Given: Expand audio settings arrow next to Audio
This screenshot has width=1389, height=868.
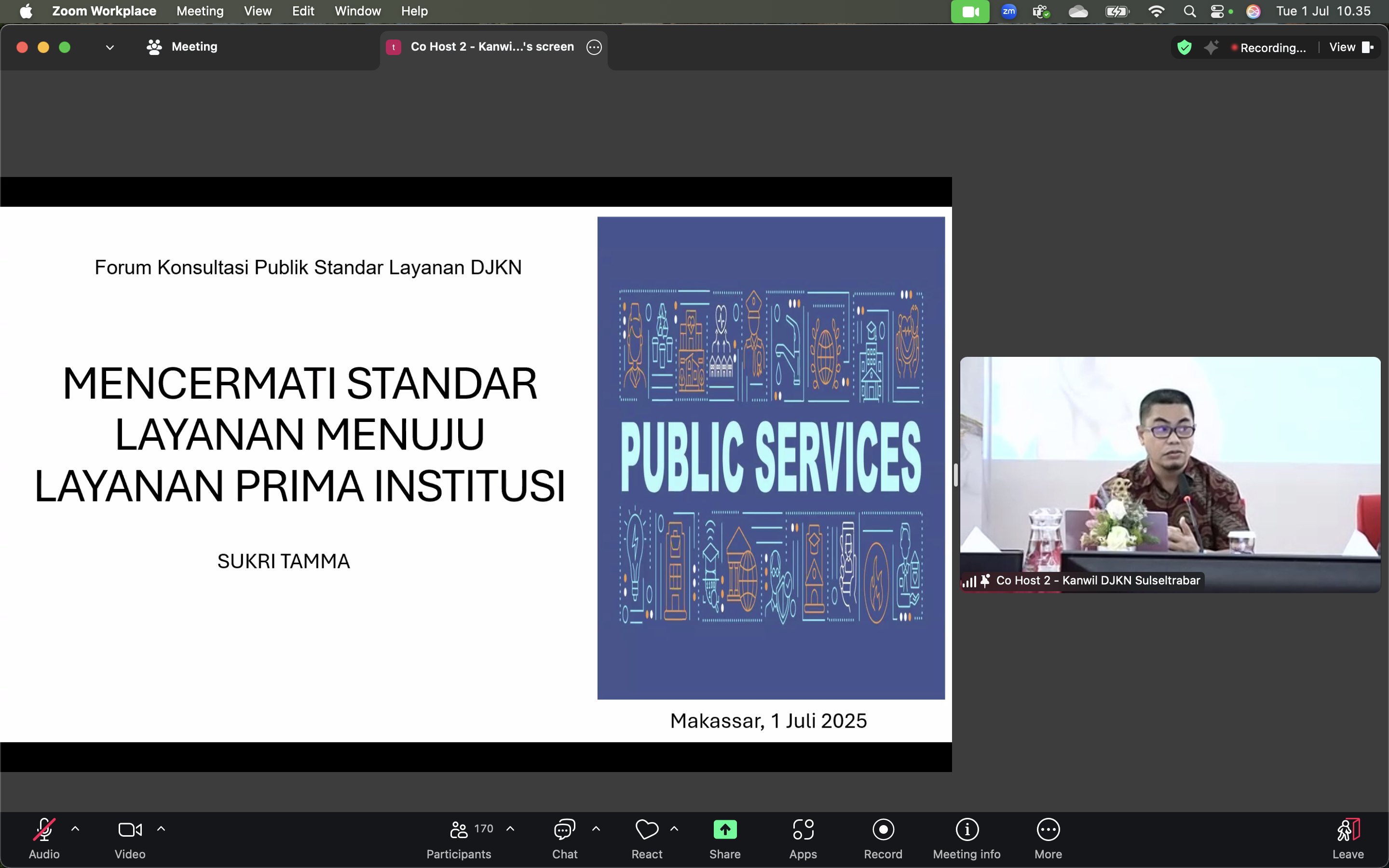Looking at the screenshot, I should [x=75, y=828].
